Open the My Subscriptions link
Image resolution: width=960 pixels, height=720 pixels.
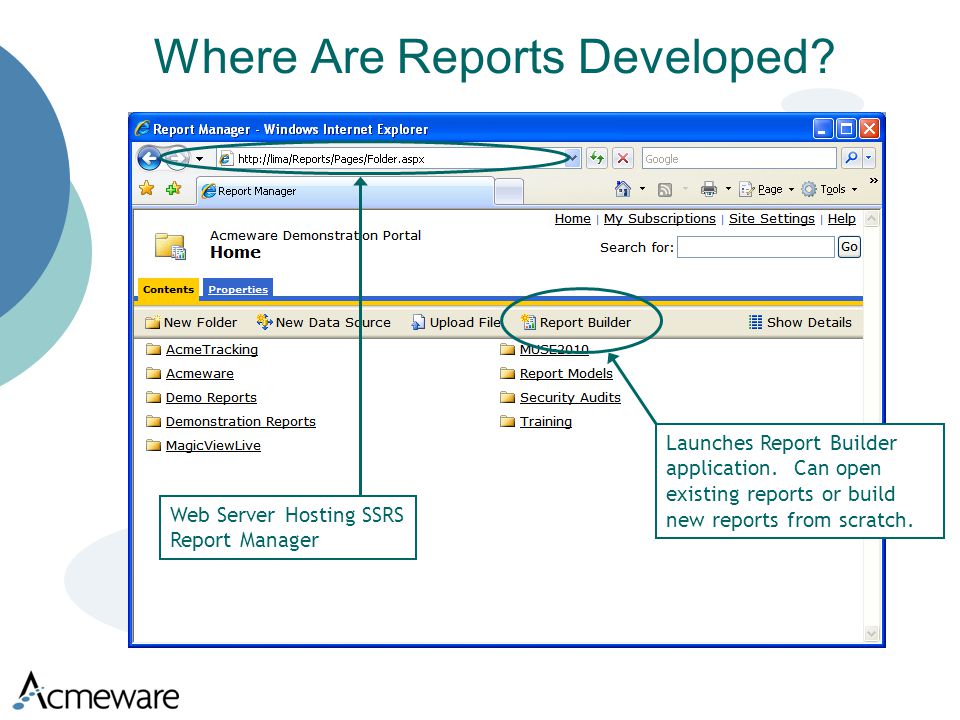coord(659,219)
